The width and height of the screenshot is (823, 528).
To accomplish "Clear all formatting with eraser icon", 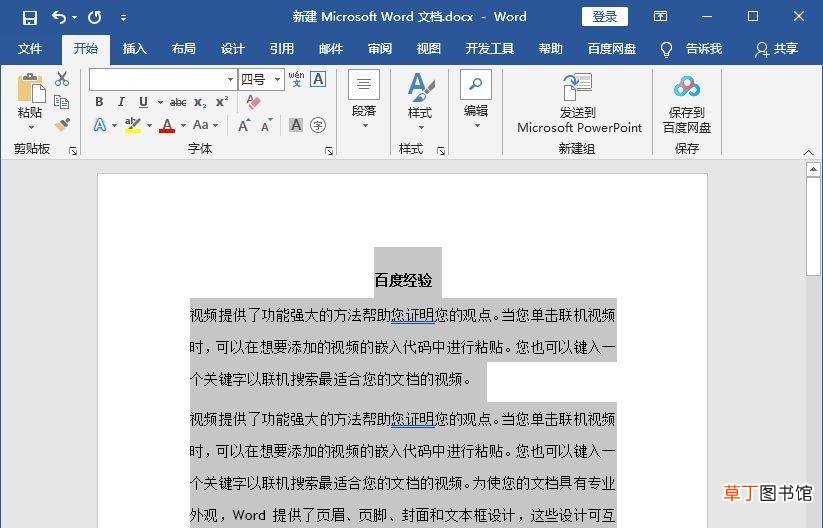I will (254, 102).
